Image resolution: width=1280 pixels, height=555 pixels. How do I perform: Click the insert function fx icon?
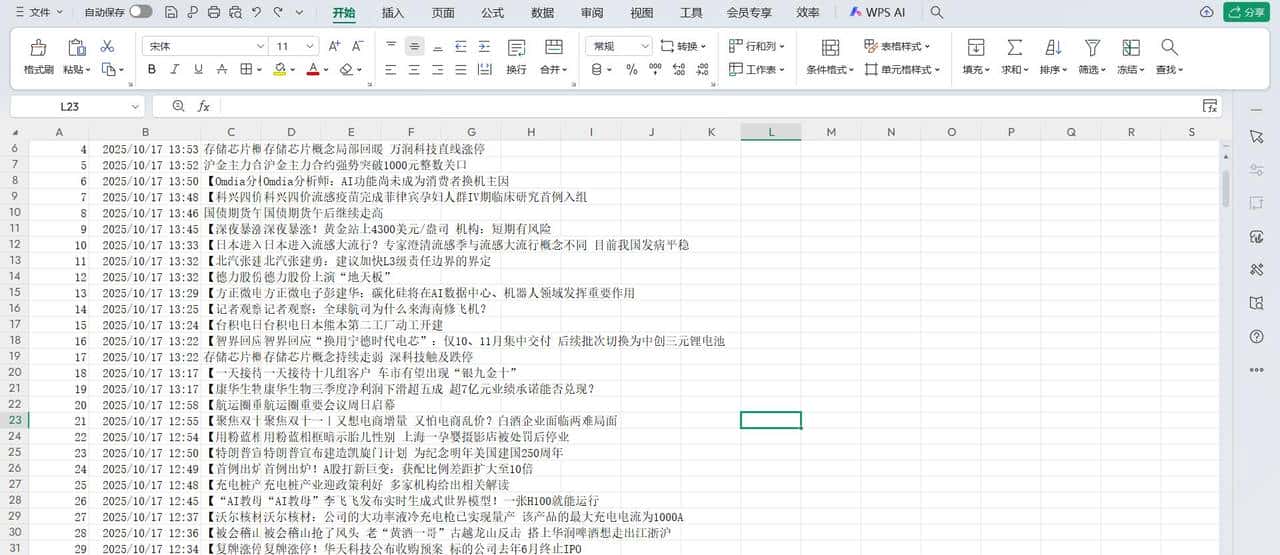tap(204, 106)
